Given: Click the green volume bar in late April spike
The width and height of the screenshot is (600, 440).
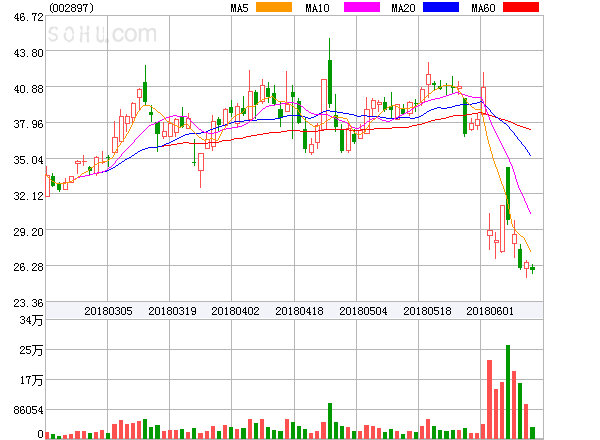Looking at the screenshot, I should [x=330, y=421].
